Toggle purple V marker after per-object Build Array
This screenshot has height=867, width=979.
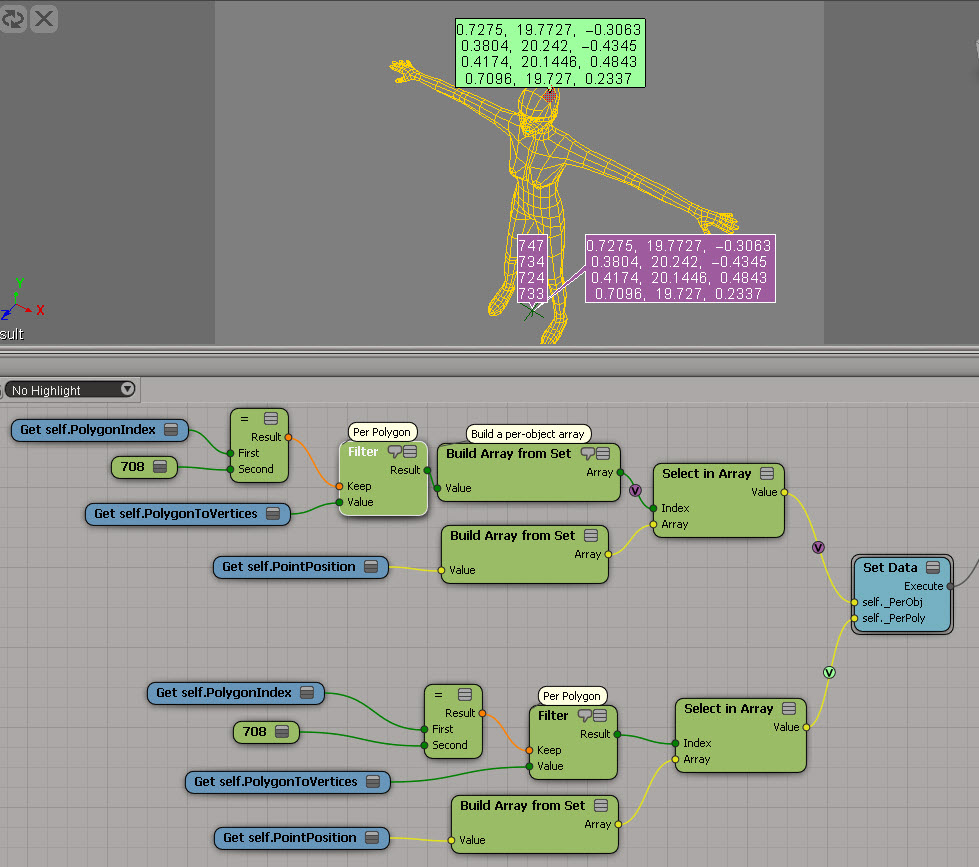pyautogui.click(x=634, y=491)
